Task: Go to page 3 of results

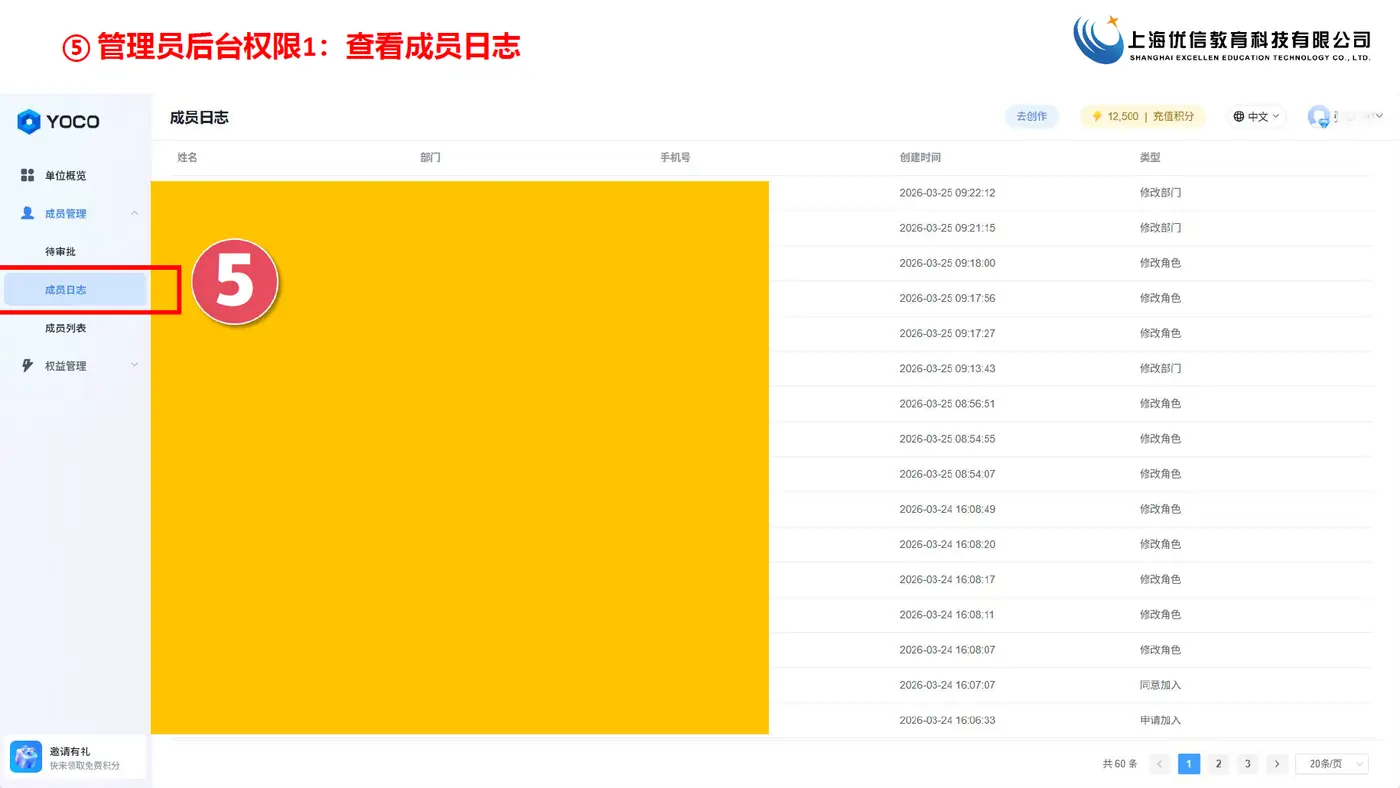Action: pos(1247,764)
